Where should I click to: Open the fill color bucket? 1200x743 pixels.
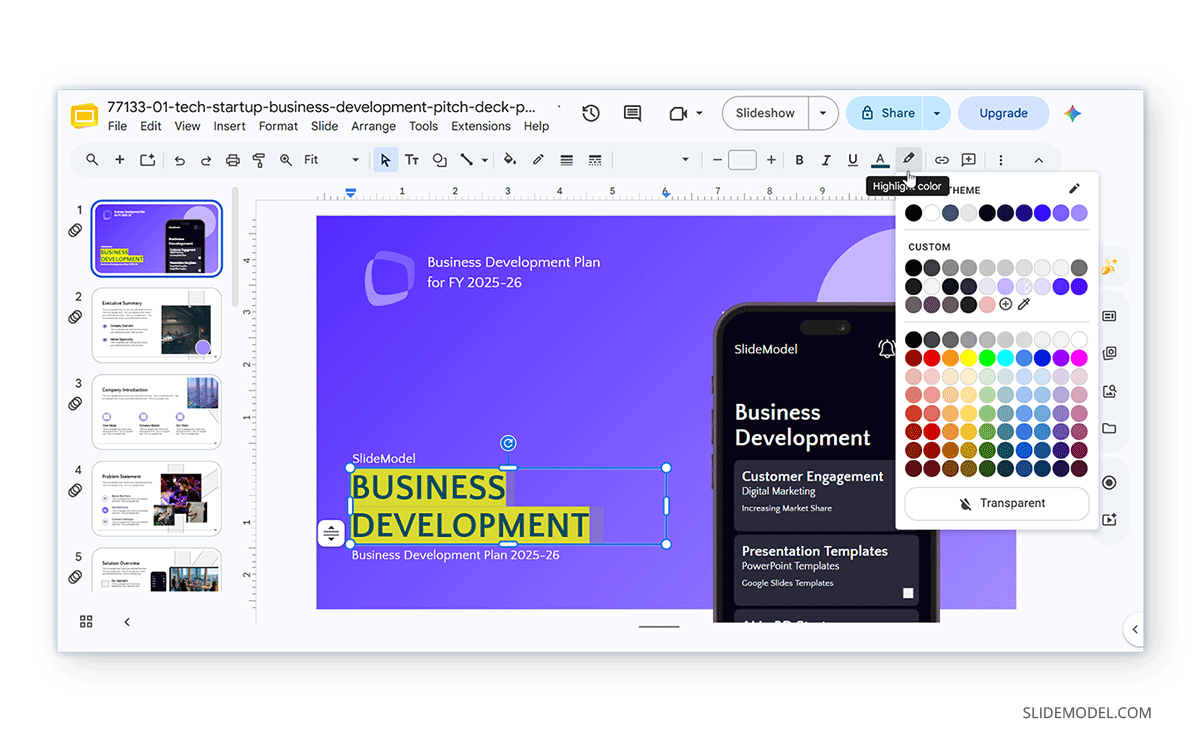click(510, 160)
